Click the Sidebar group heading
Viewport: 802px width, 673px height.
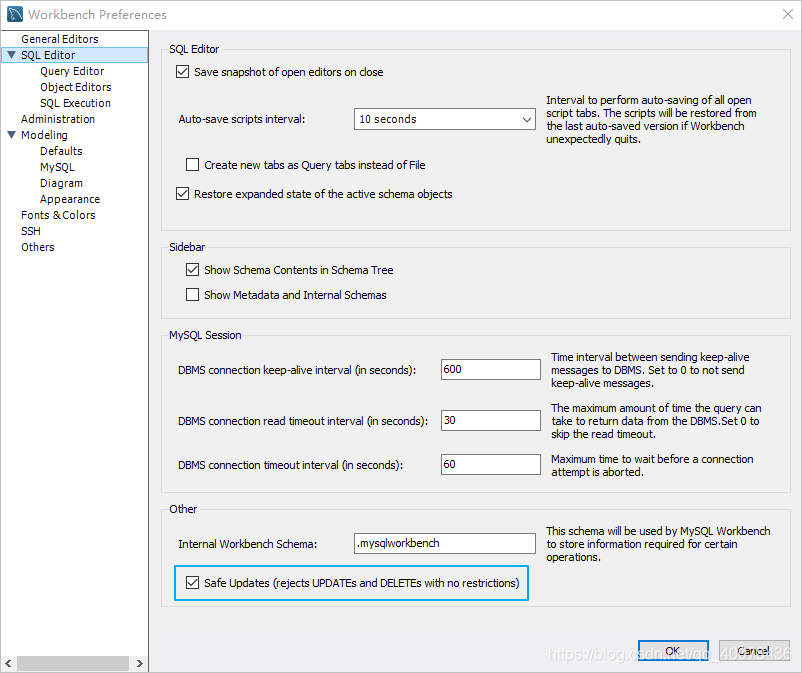click(187, 247)
